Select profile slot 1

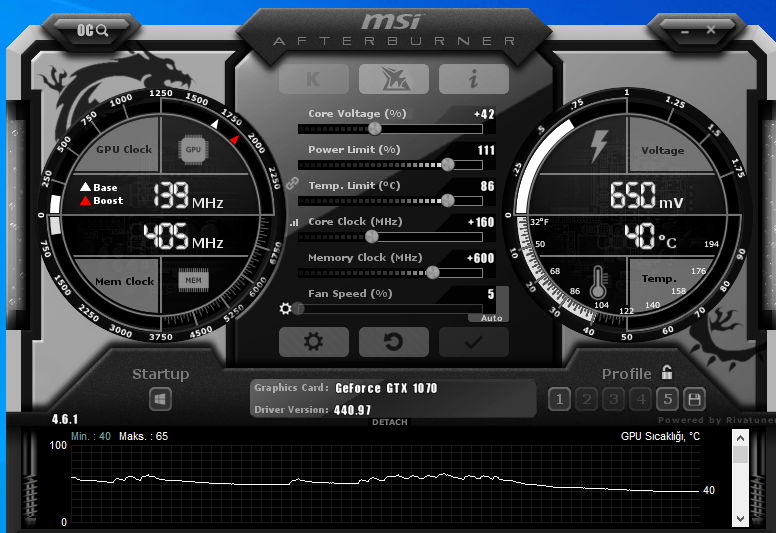point(560,399)
